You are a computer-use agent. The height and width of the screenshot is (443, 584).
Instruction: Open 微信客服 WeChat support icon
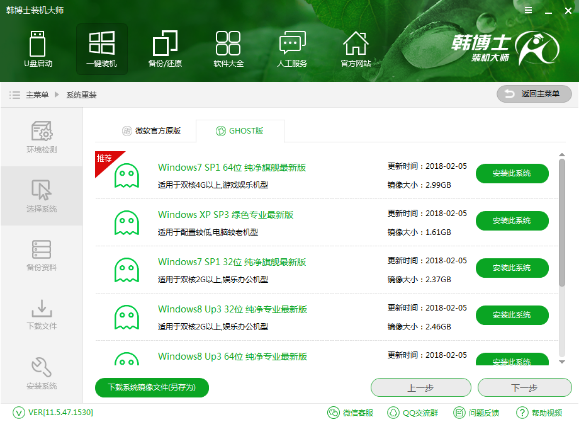pos(333,413)
